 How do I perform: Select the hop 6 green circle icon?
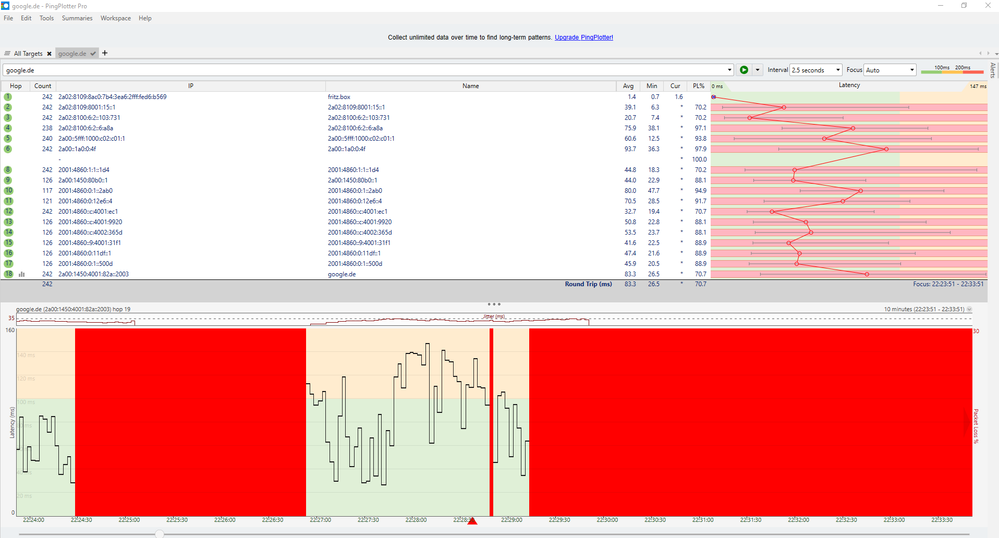pos(7,149)
